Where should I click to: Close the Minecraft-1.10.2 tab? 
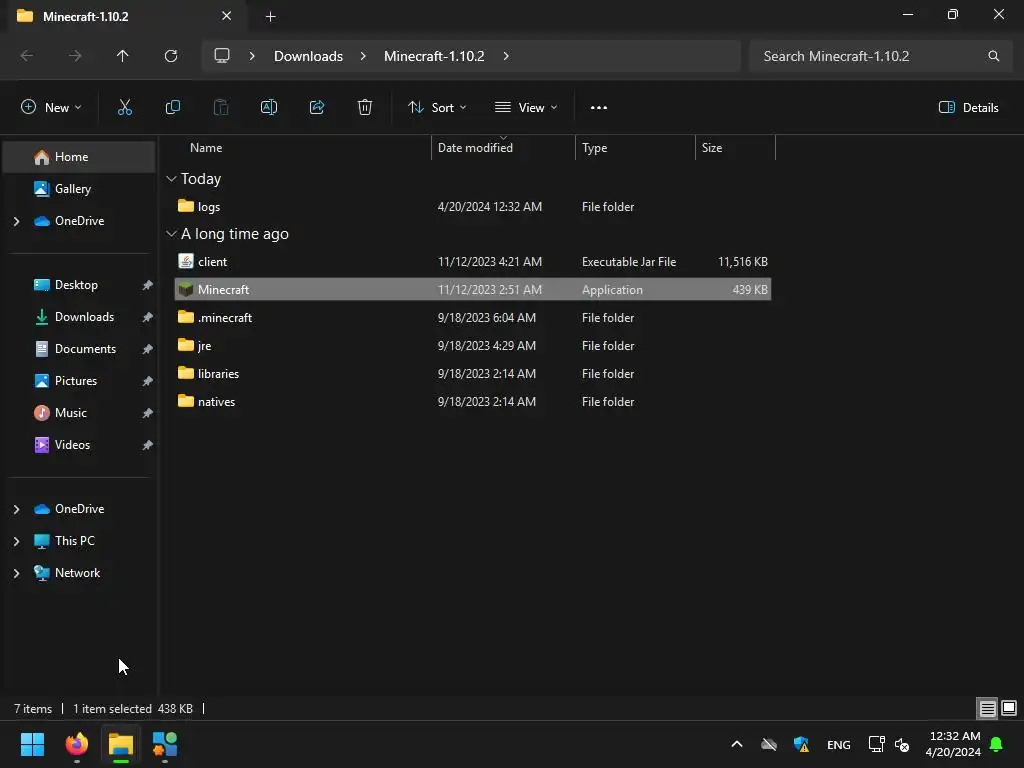point(227,16)
